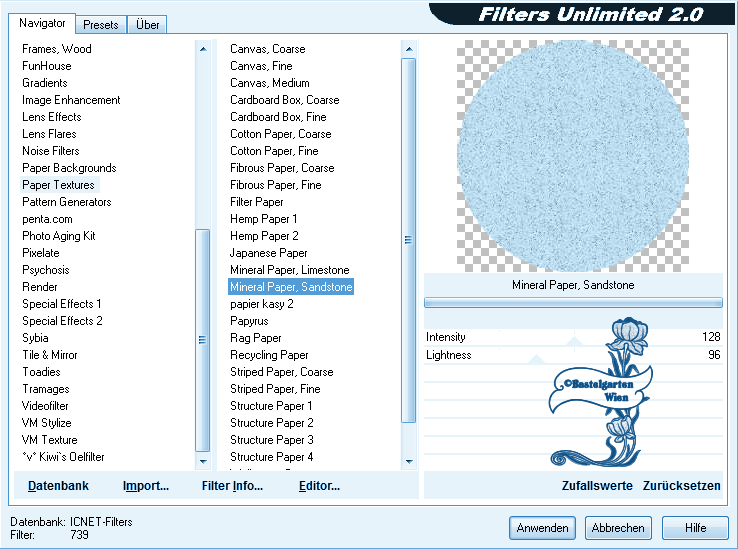Select the Photo Aging Kit category

pos(59,236)
